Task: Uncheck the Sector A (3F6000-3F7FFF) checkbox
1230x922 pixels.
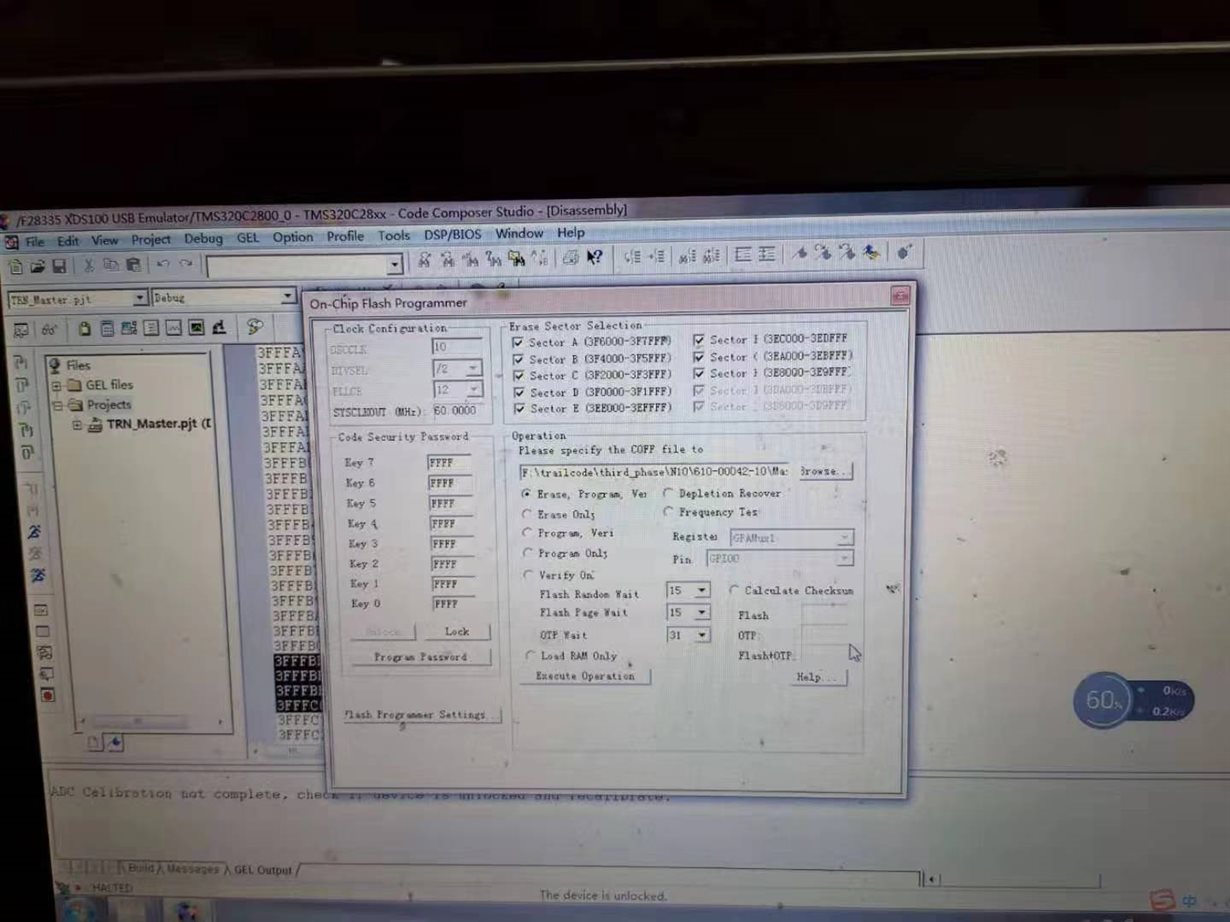Action: pyautogui.click(x=518, y=340)
